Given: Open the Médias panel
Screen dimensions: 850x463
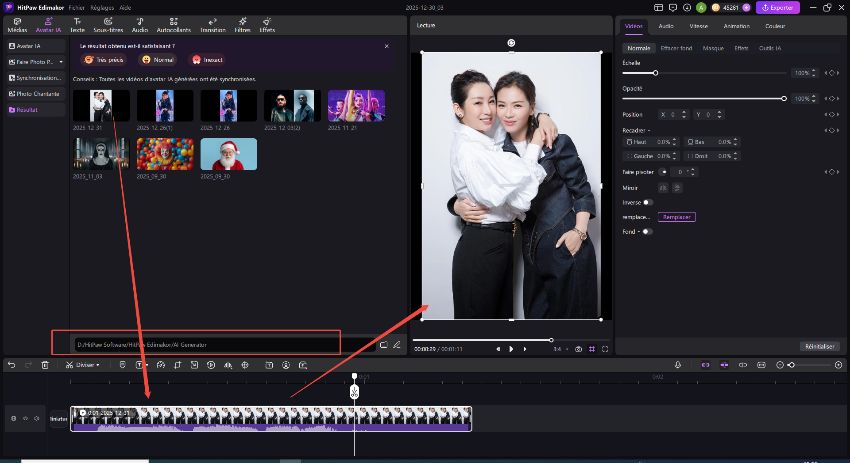Looking at the screenshot, I should 18,24.
